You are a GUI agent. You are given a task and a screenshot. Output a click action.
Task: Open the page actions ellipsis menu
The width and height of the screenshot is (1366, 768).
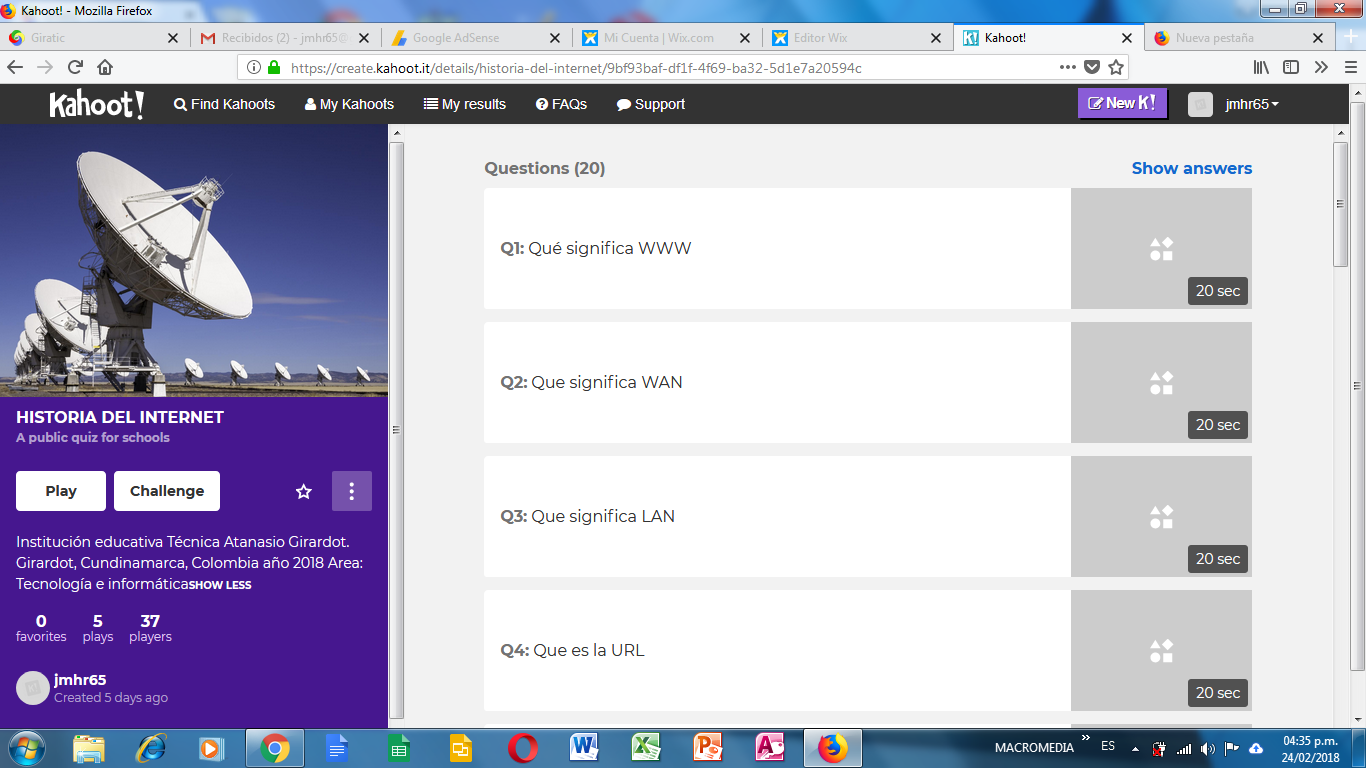[1068, 67]
